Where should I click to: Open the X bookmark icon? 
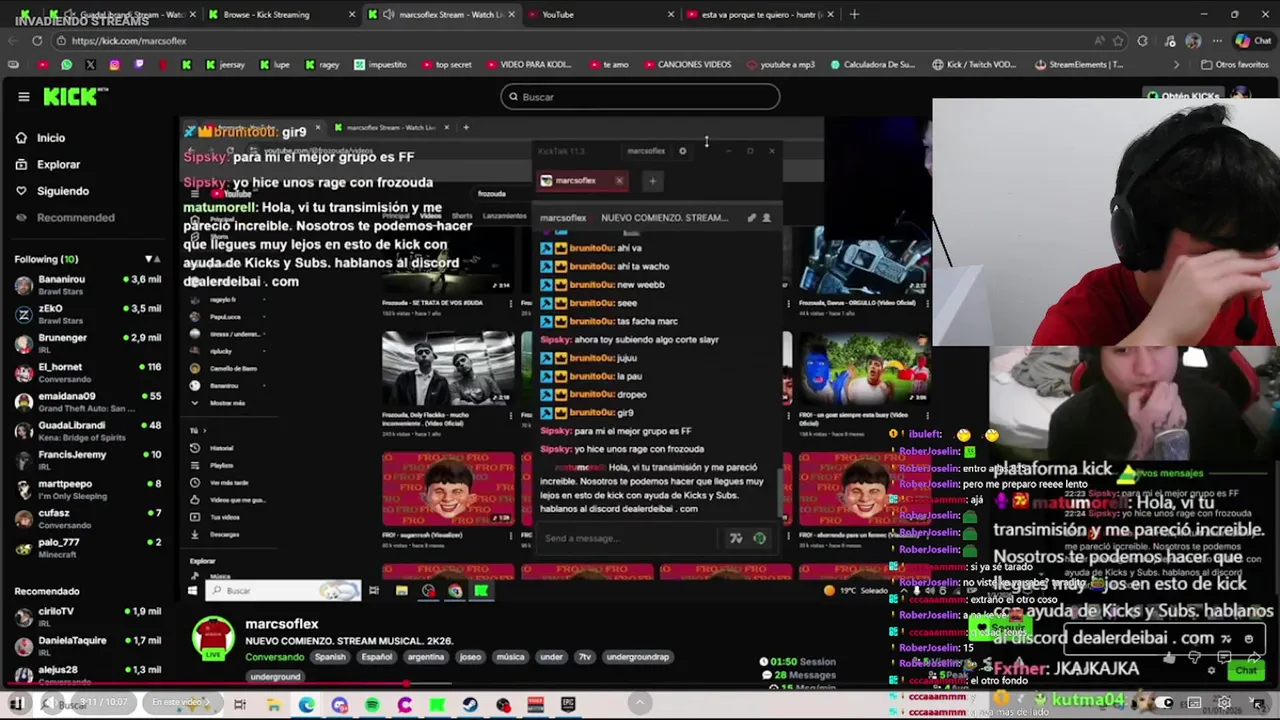(x=90, y=65)
